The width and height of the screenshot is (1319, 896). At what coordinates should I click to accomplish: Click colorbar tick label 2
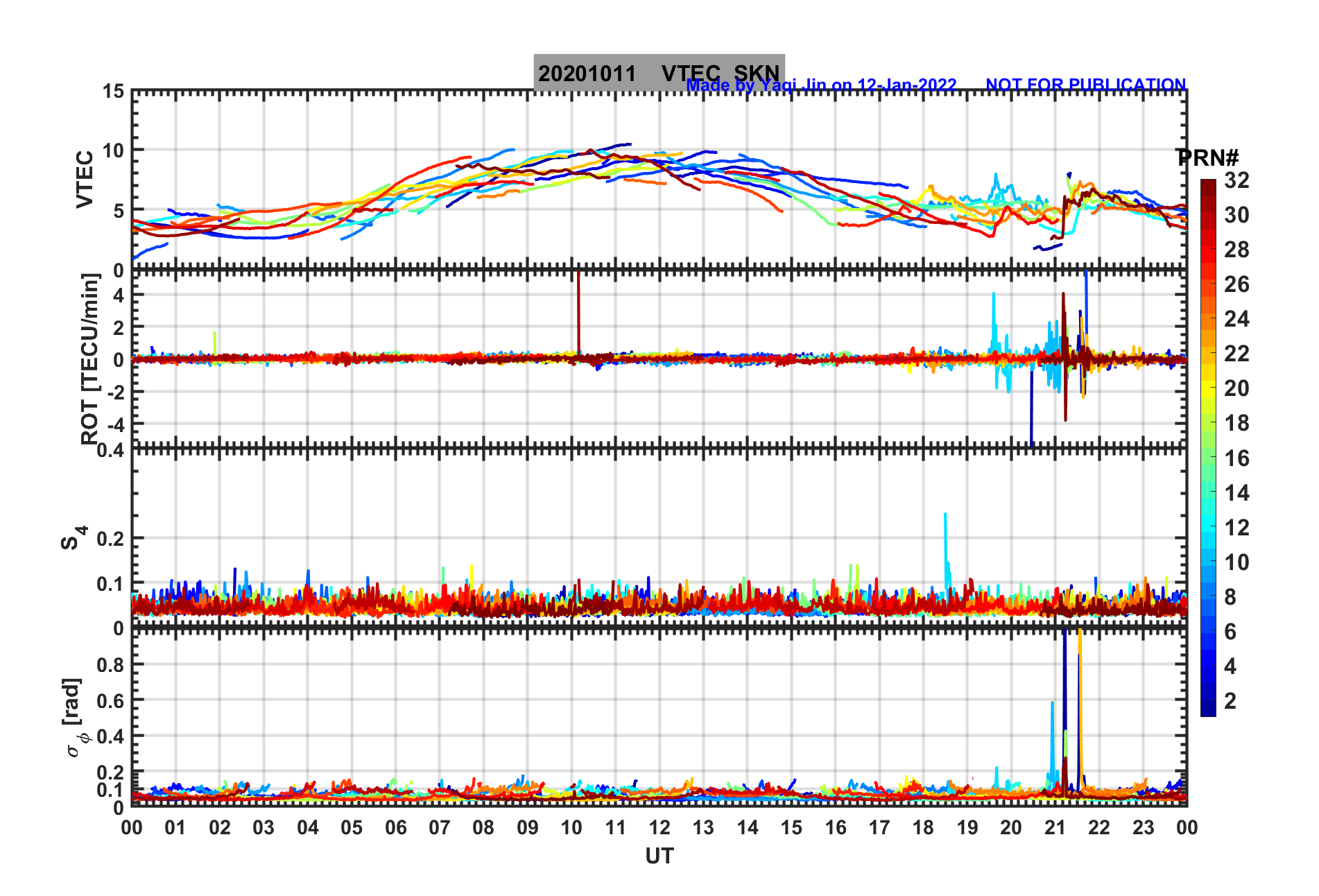1230,701
